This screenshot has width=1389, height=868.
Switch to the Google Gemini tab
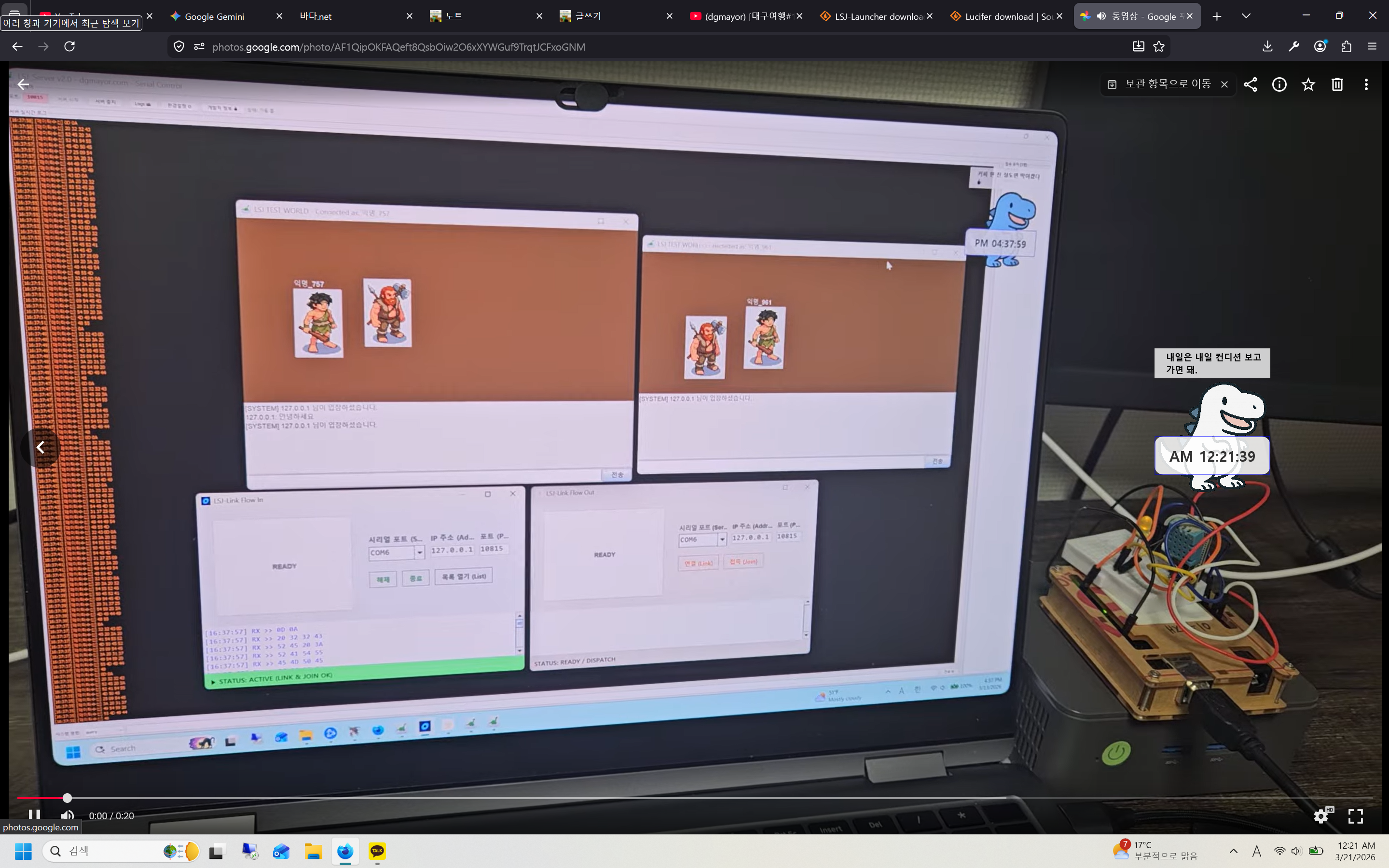pos(215,17)
